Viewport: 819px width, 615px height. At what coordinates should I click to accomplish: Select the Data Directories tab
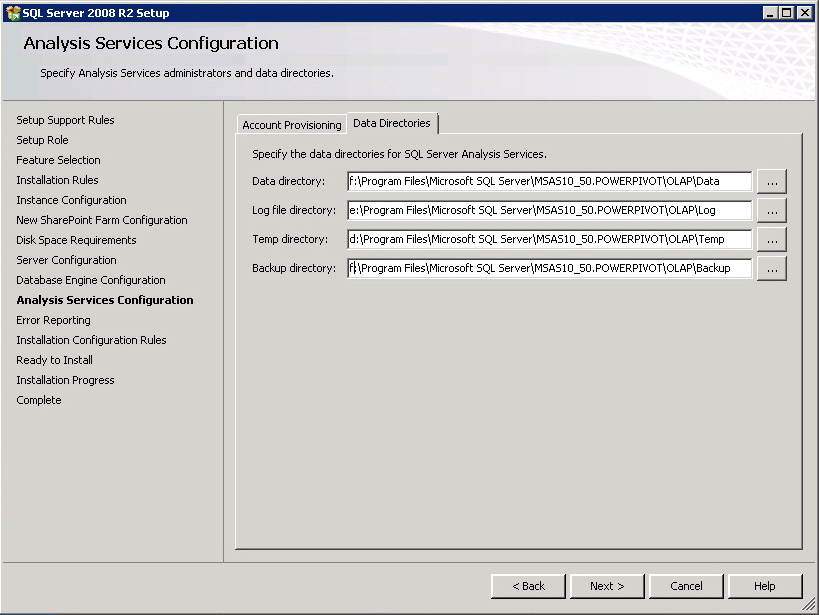tap(392, 123)
